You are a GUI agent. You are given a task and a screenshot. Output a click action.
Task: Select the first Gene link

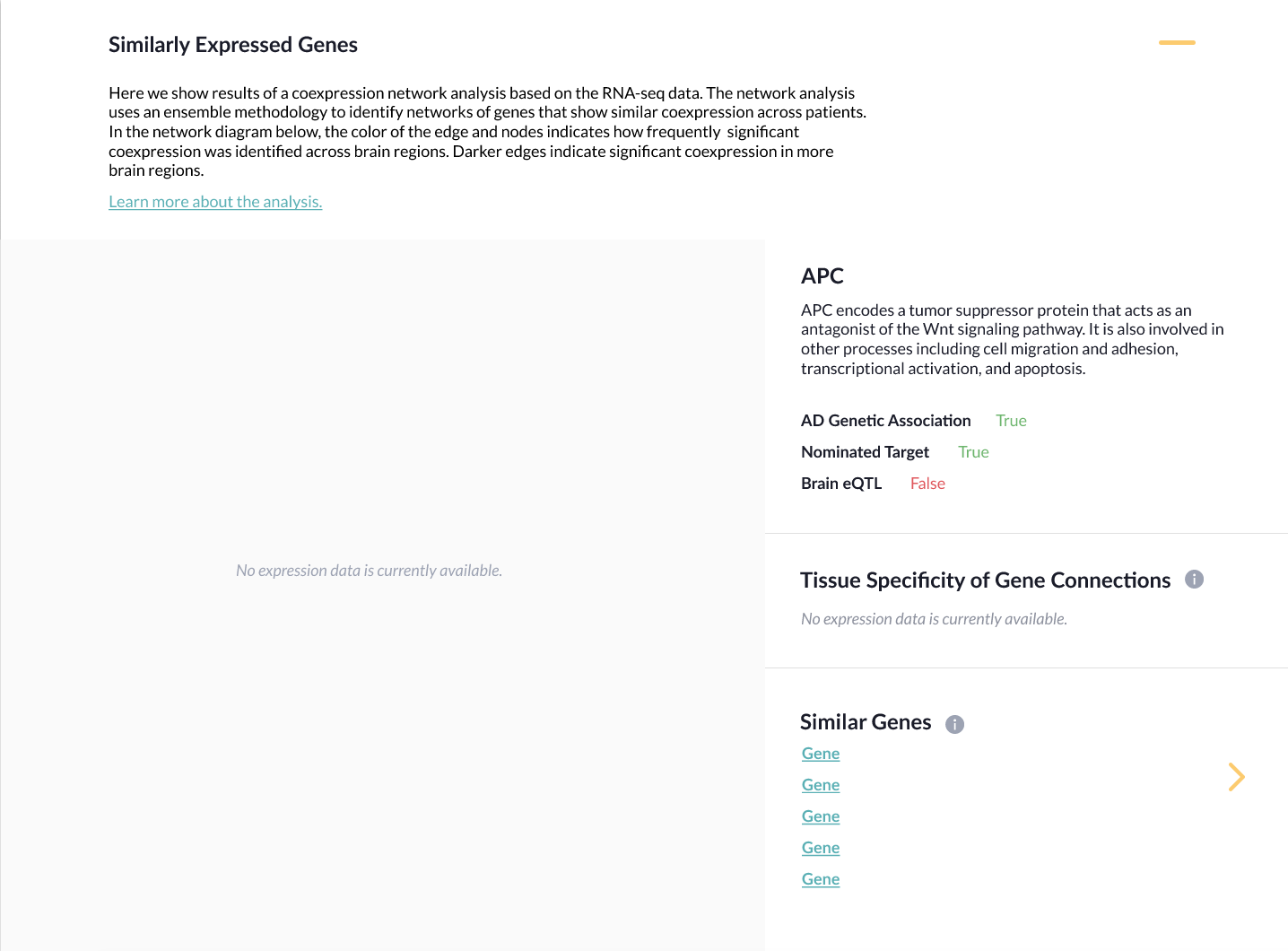pos(820,753)
